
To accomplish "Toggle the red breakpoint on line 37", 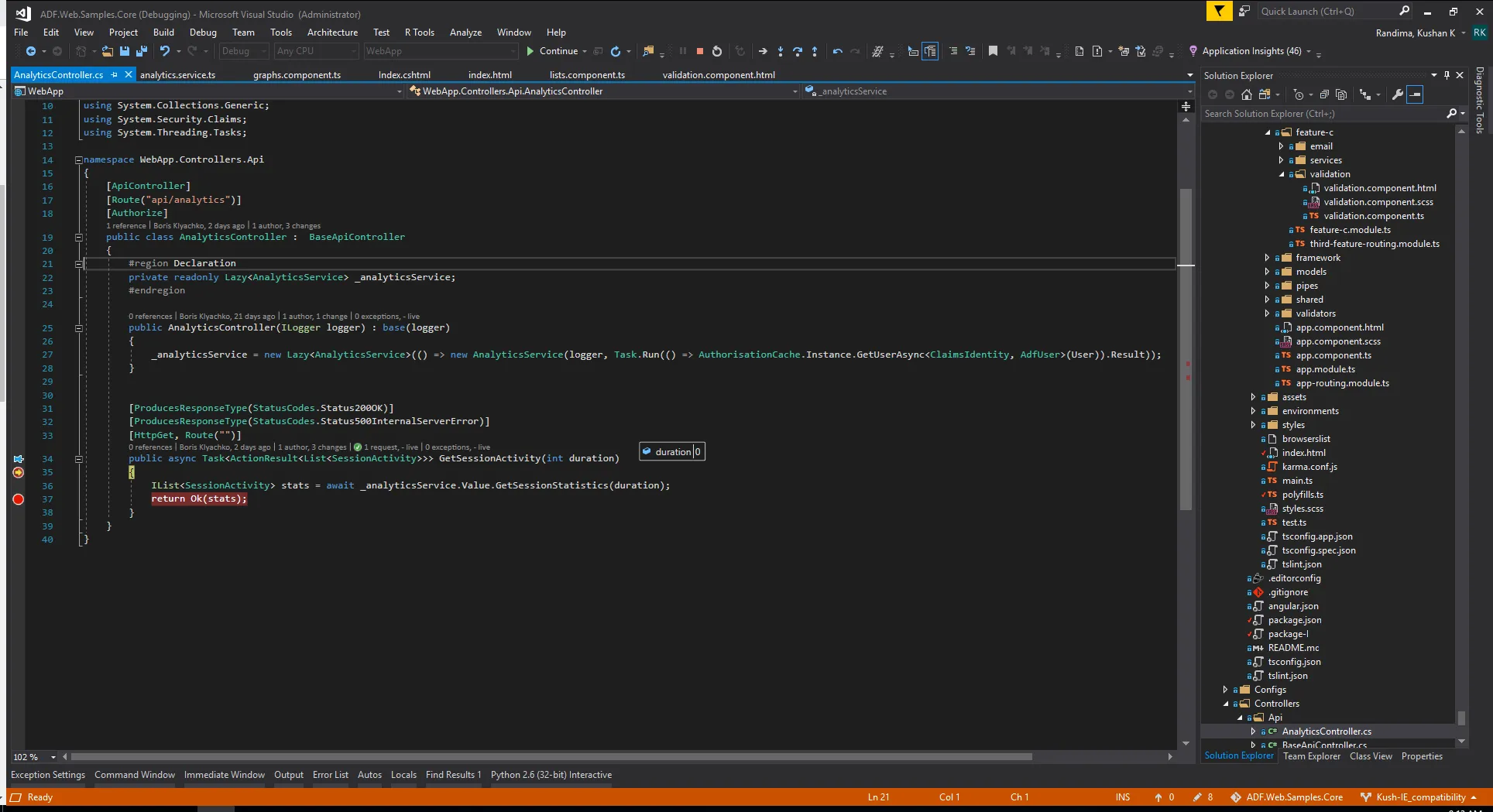I will pos(19,499).
